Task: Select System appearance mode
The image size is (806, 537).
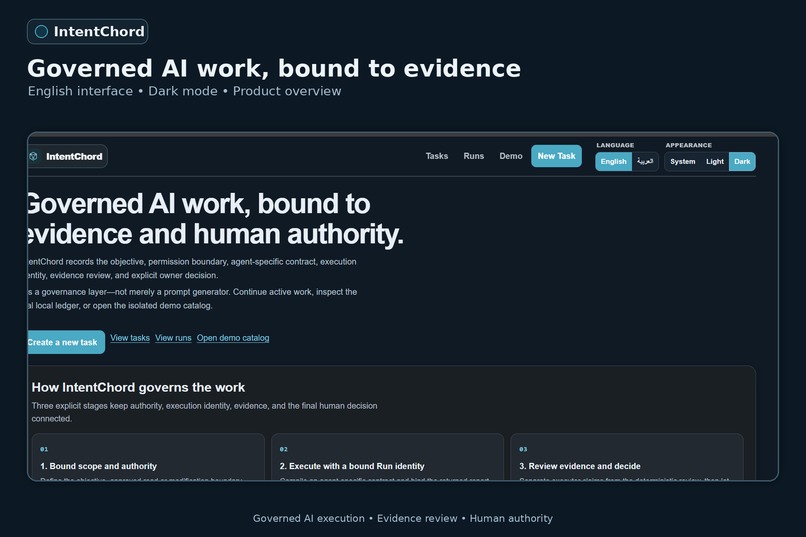Action: coord(683,161)
